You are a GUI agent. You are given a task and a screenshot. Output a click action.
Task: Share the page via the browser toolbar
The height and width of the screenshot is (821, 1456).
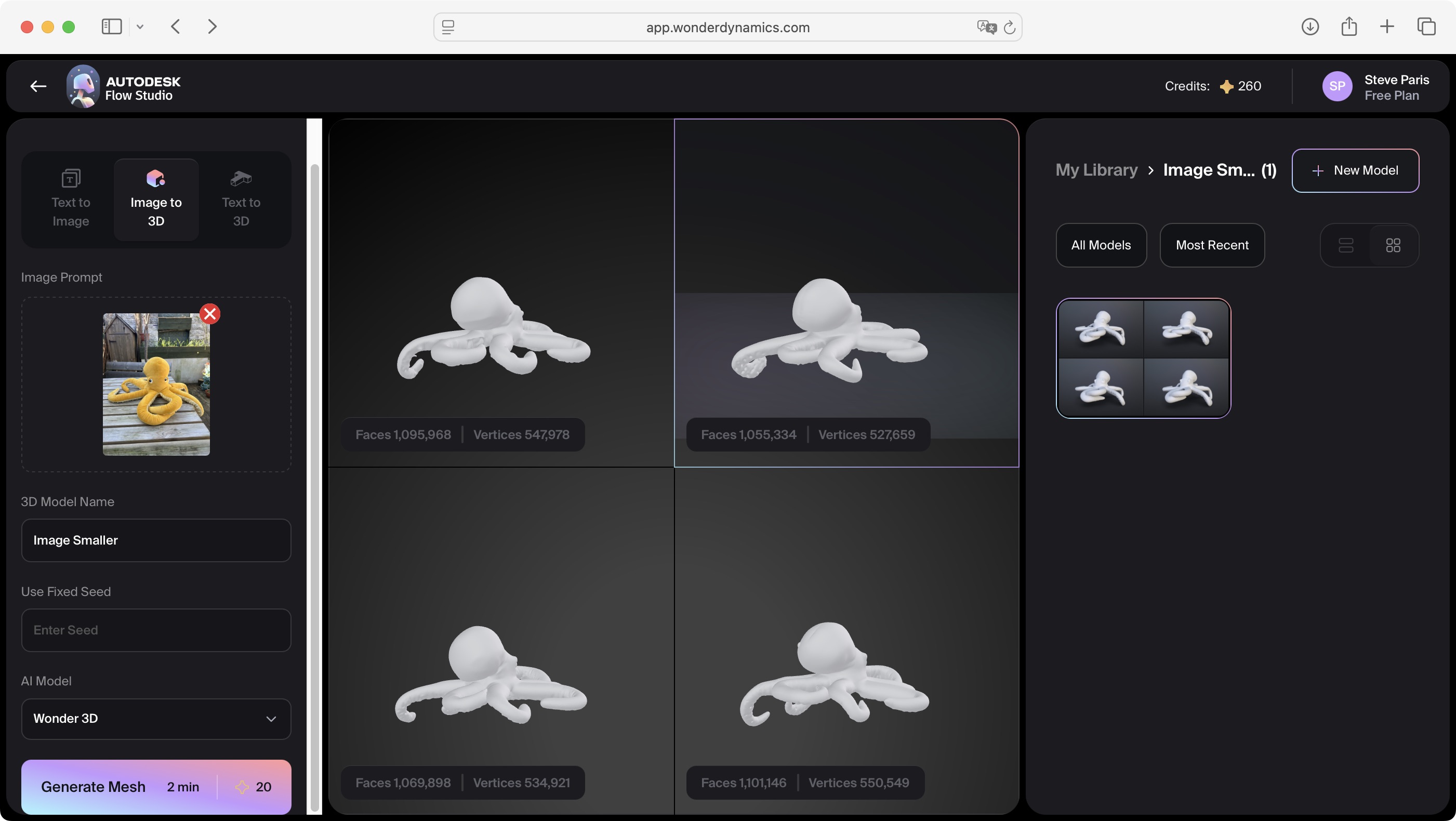click(1350, 27)
